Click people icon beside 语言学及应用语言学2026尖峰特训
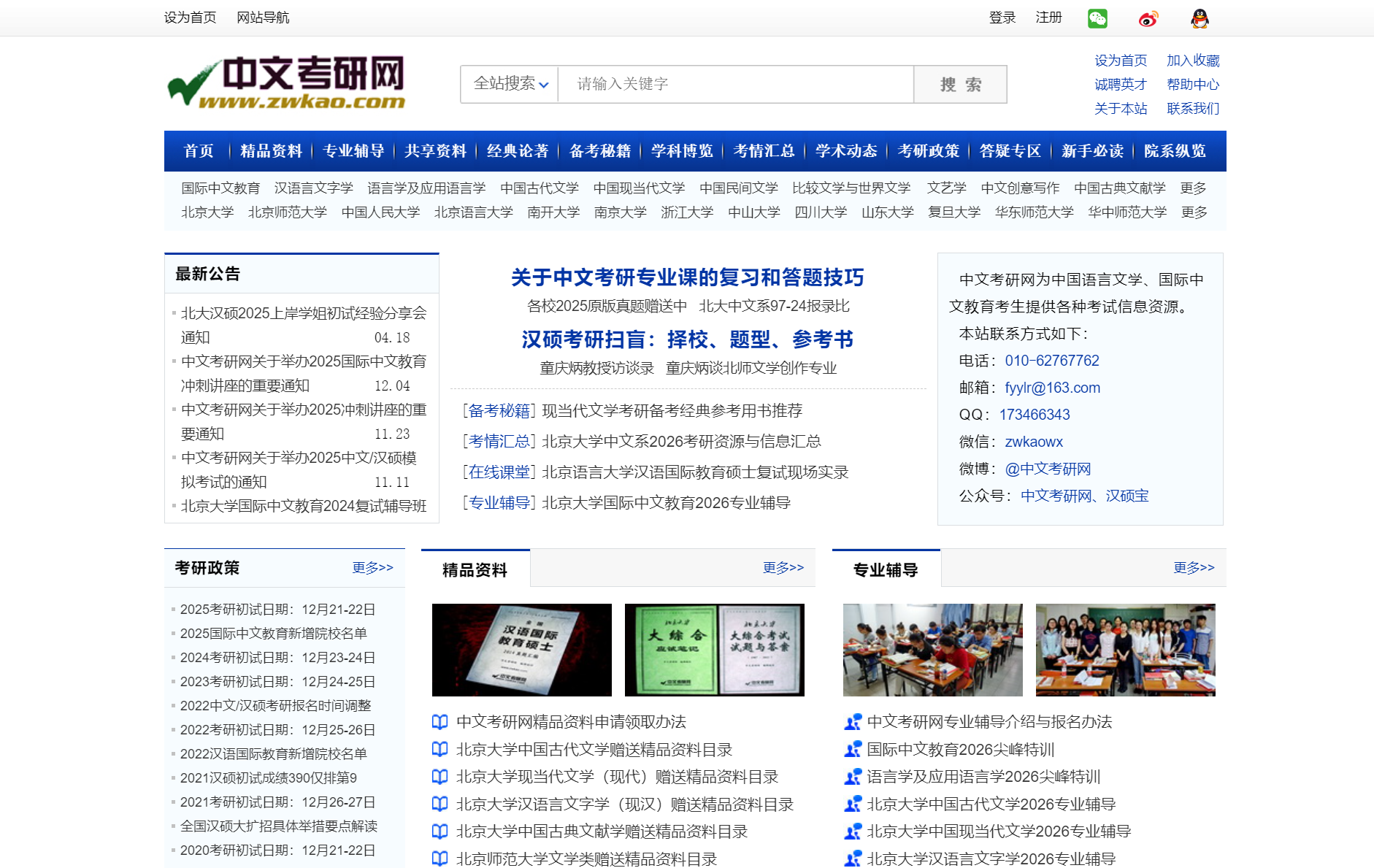 pos(852,777)
